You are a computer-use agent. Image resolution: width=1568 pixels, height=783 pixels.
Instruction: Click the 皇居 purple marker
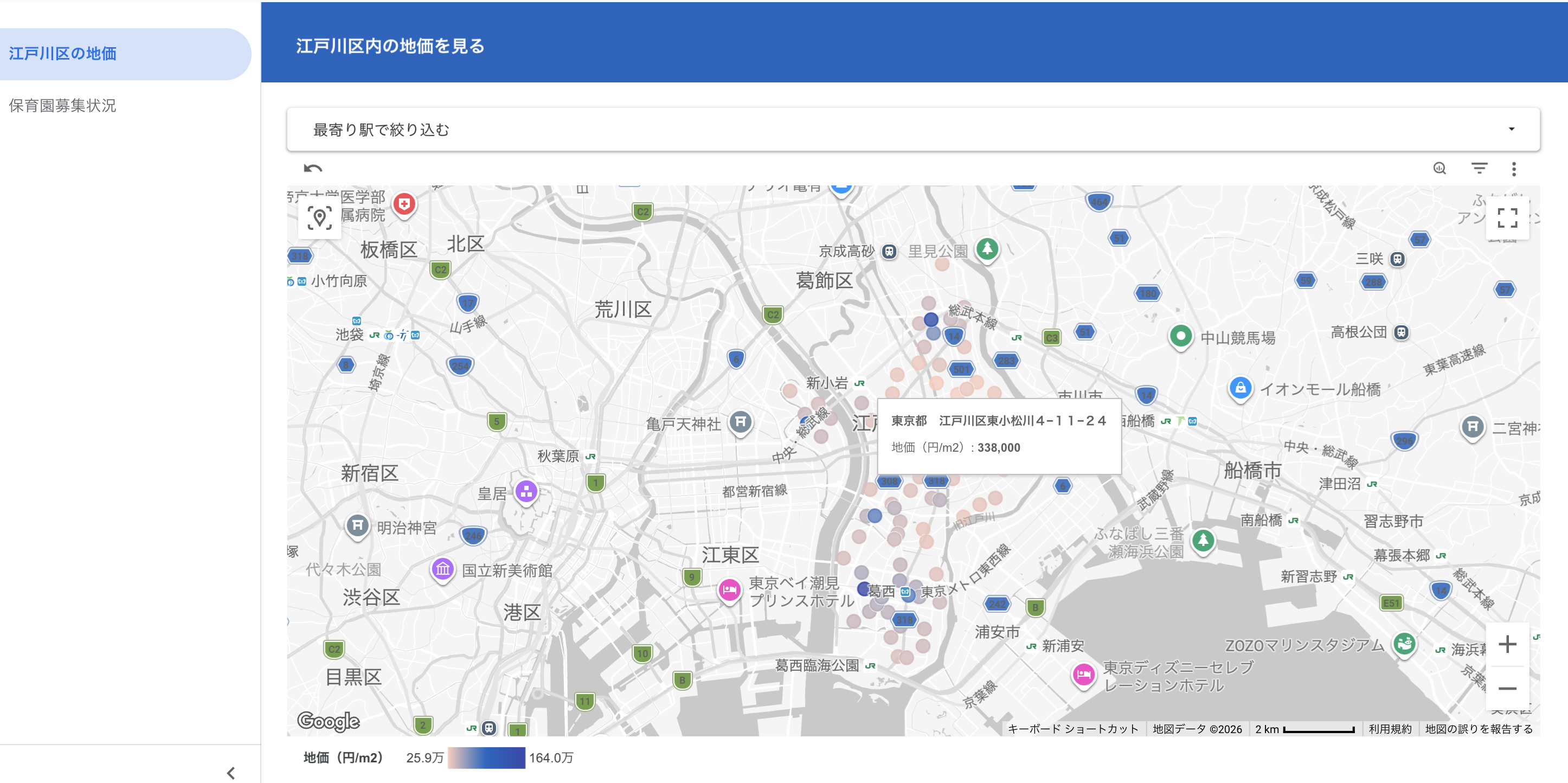point(526,492)
